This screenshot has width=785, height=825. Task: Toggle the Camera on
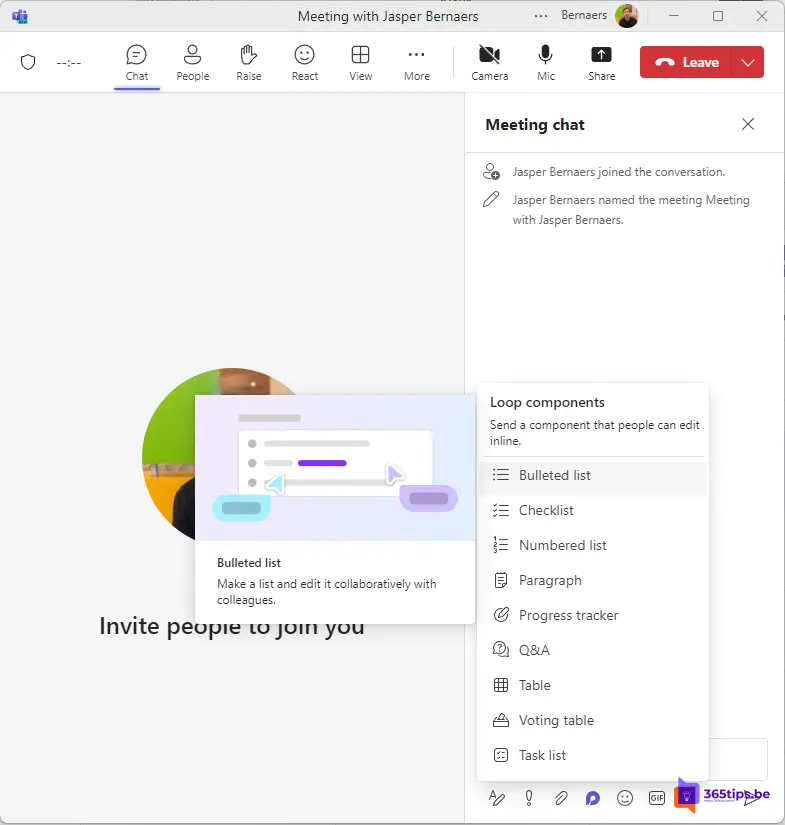(489, 63)
